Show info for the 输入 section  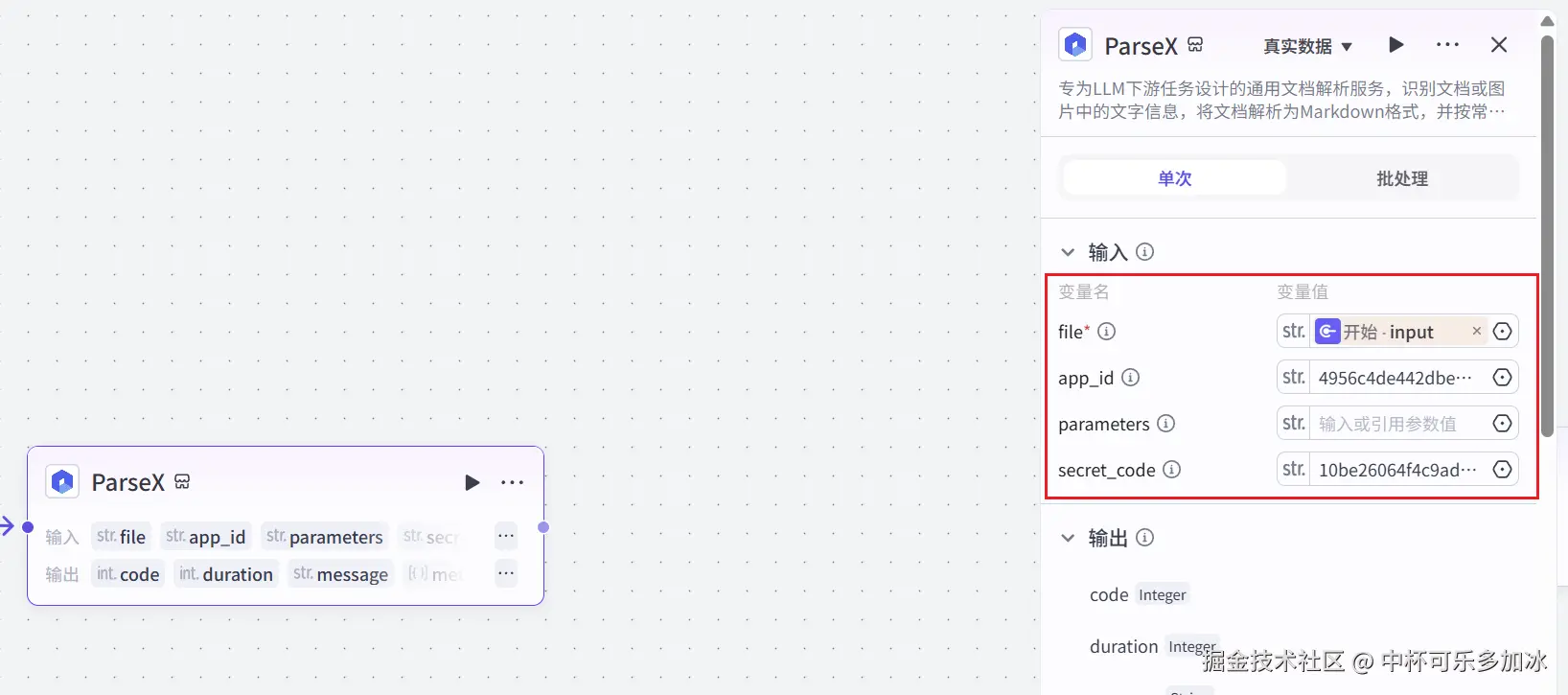[x=1144, y=251]
